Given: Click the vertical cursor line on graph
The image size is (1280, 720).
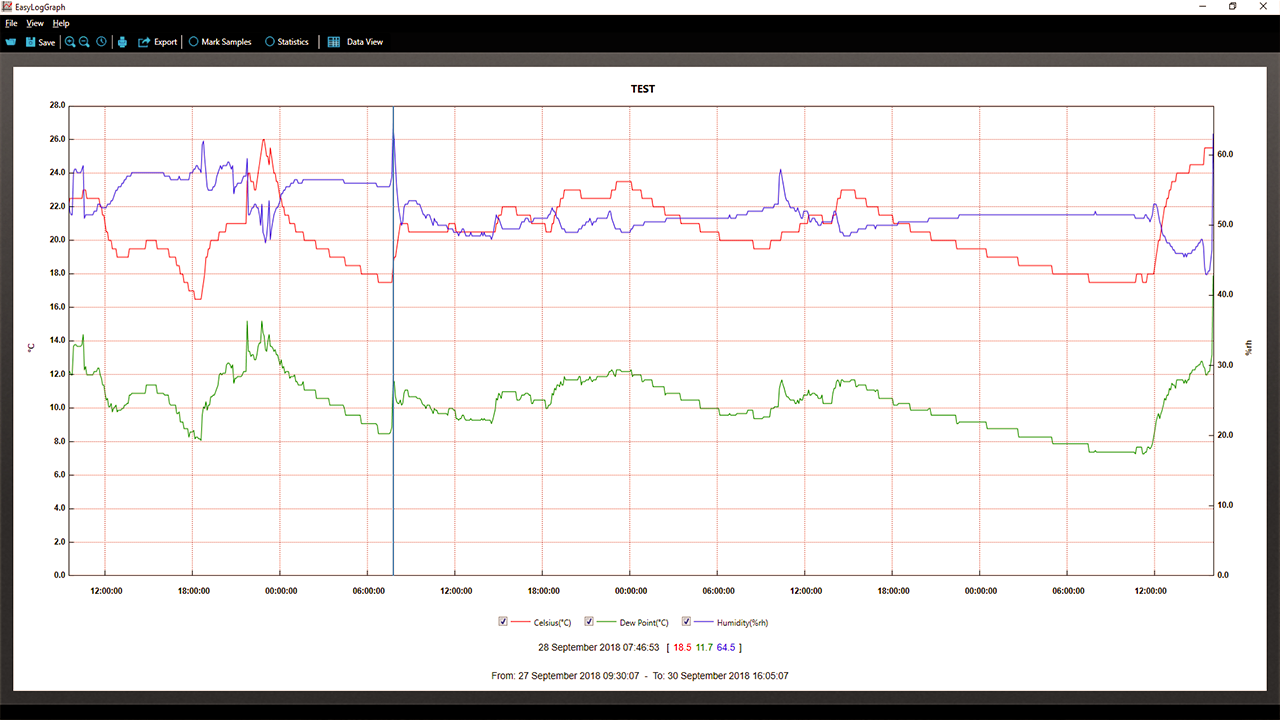Looking at the screenshot, I should tap(393, 340).
